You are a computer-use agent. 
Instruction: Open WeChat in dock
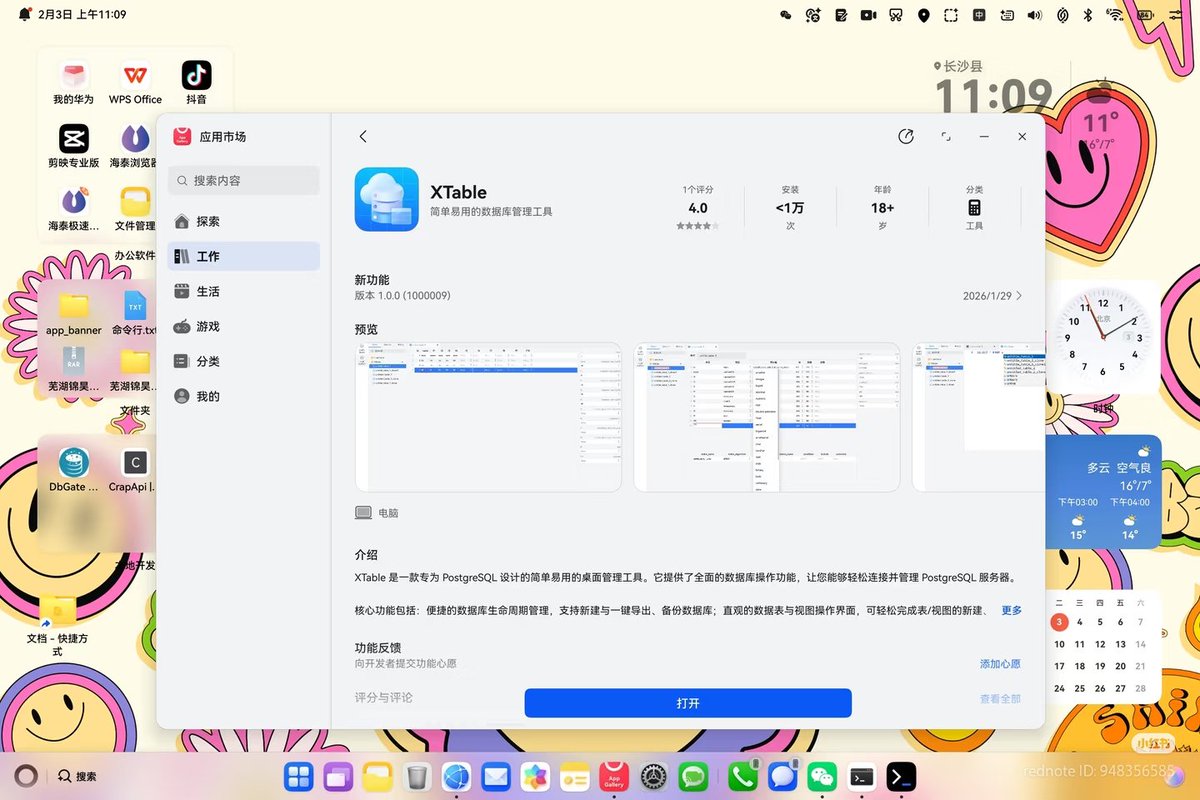(x=822, y=775)
